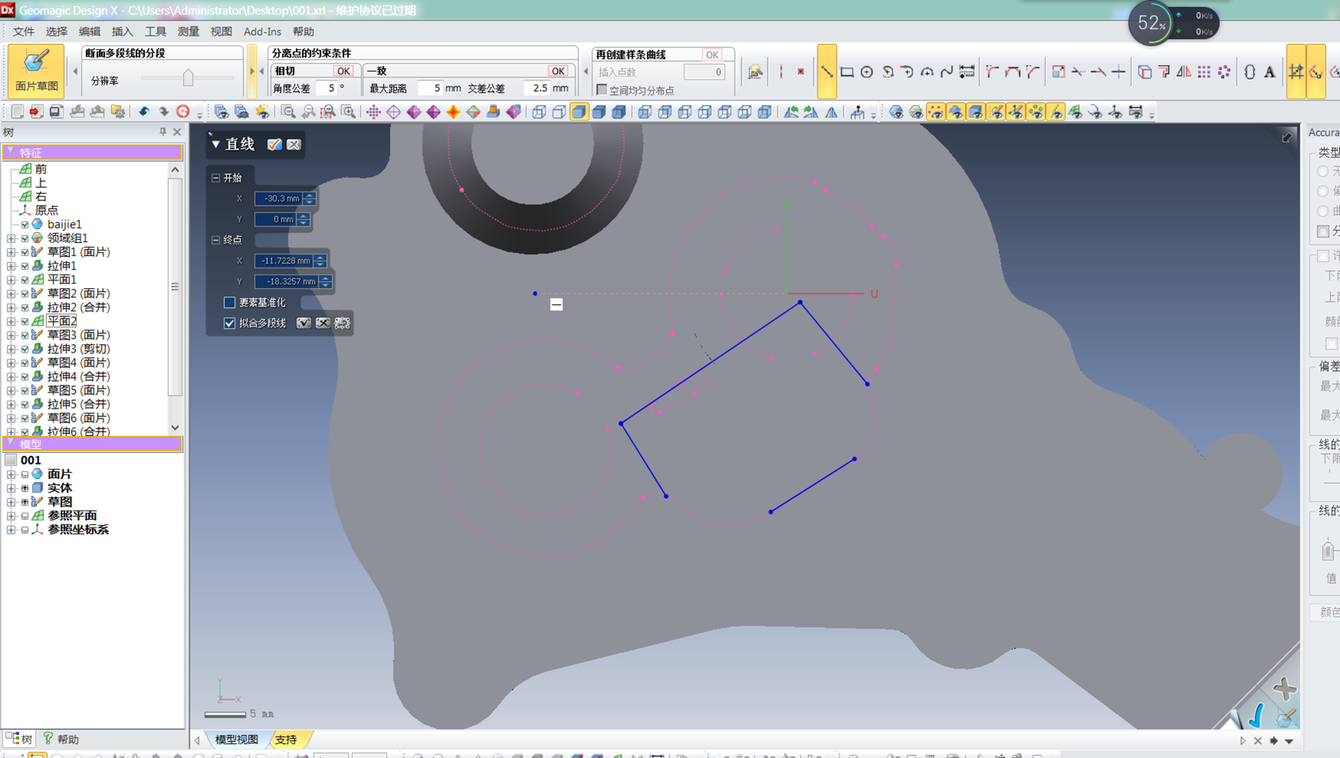Click the trim tool icon
Screen dimensions: 1340x758
[x=1078, y=72]
